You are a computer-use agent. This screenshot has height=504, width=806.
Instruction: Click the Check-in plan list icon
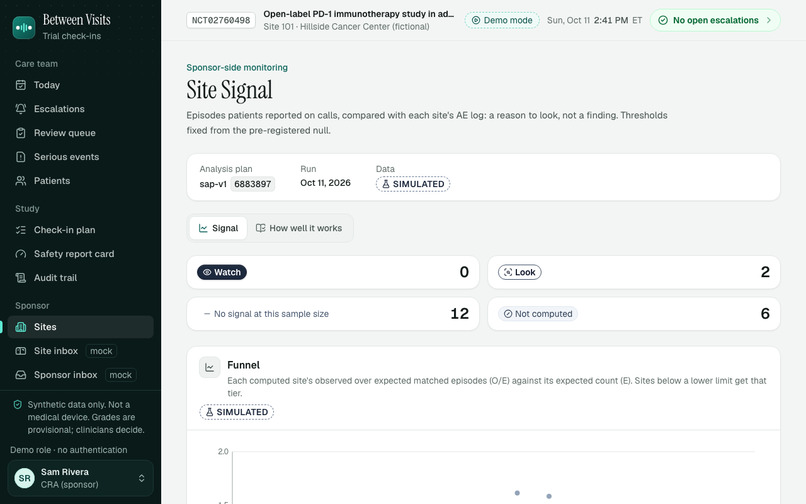coord(21,230)
